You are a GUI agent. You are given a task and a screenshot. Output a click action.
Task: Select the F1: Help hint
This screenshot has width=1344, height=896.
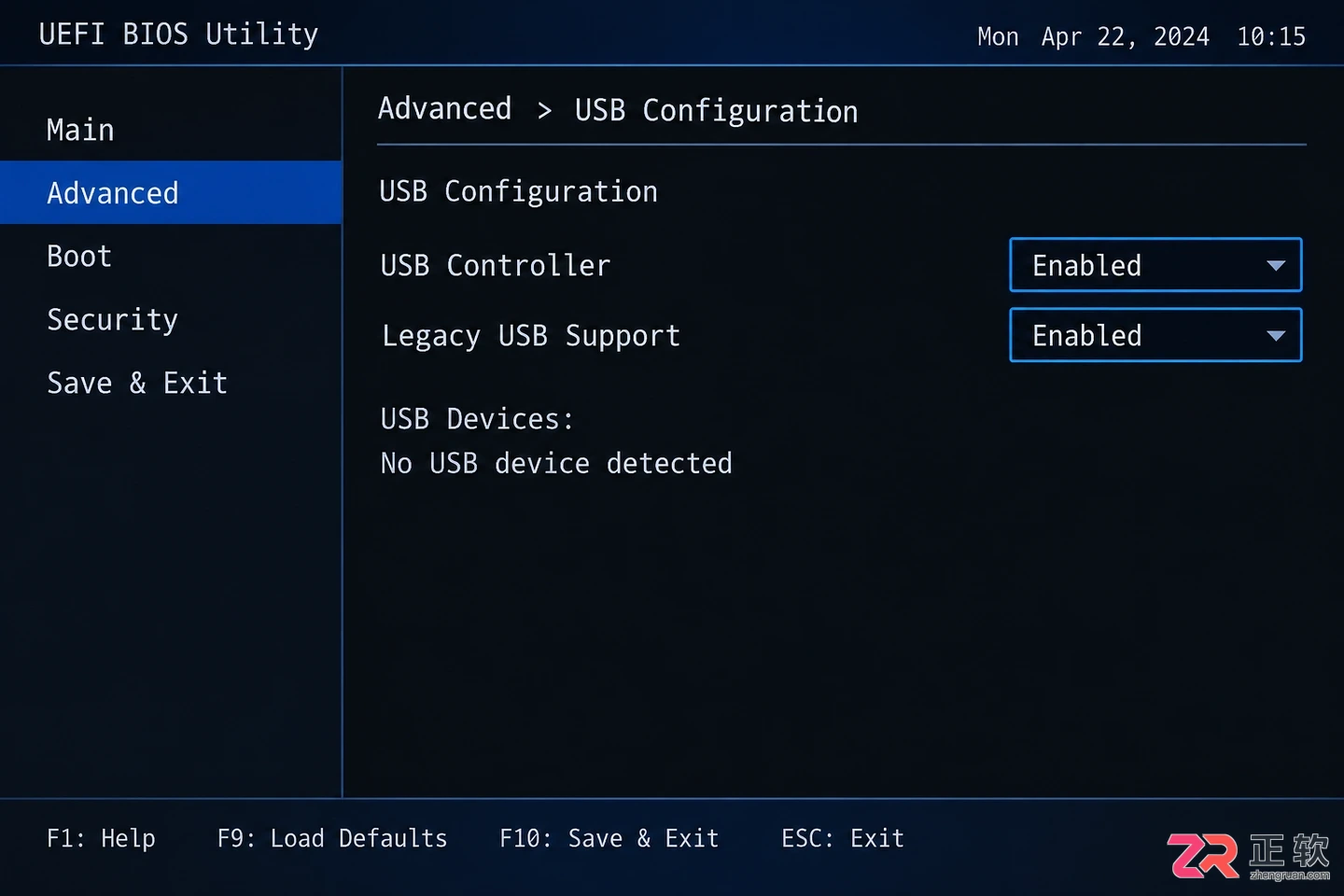101,838
